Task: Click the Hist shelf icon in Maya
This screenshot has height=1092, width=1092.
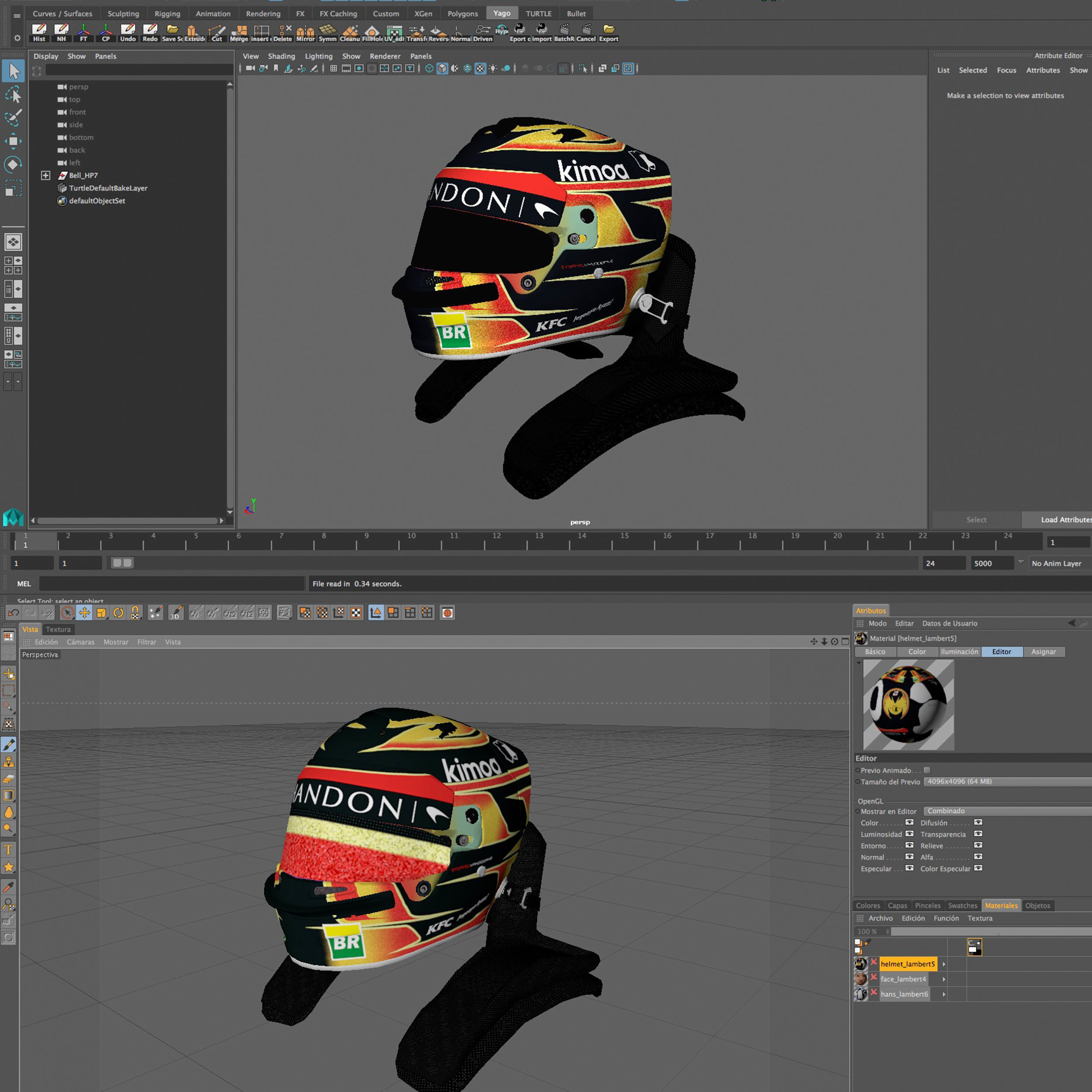Action: pos(39,32)
